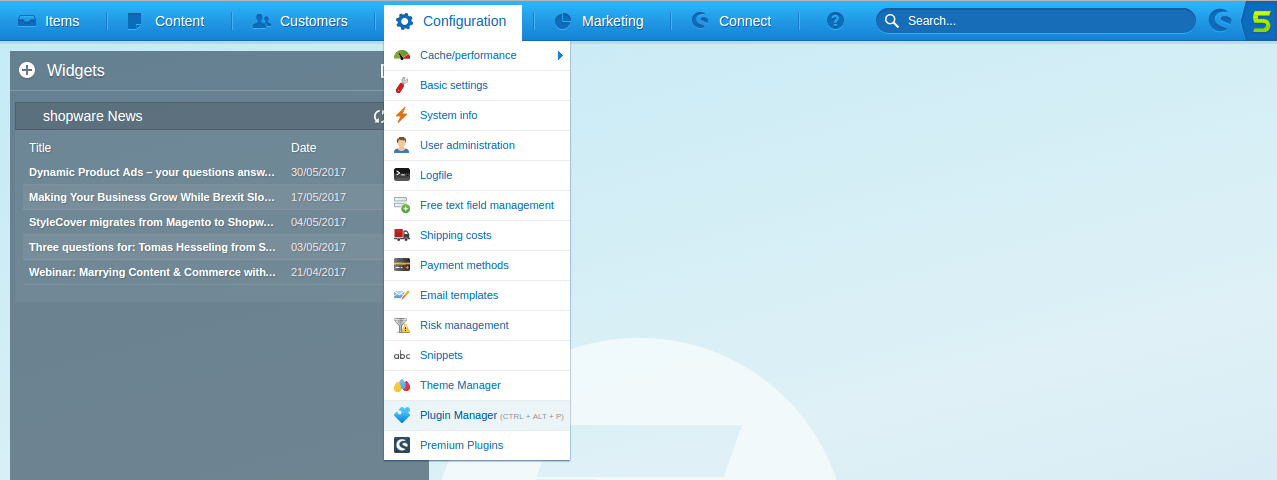Open the Customers menu

pos(301,20)
